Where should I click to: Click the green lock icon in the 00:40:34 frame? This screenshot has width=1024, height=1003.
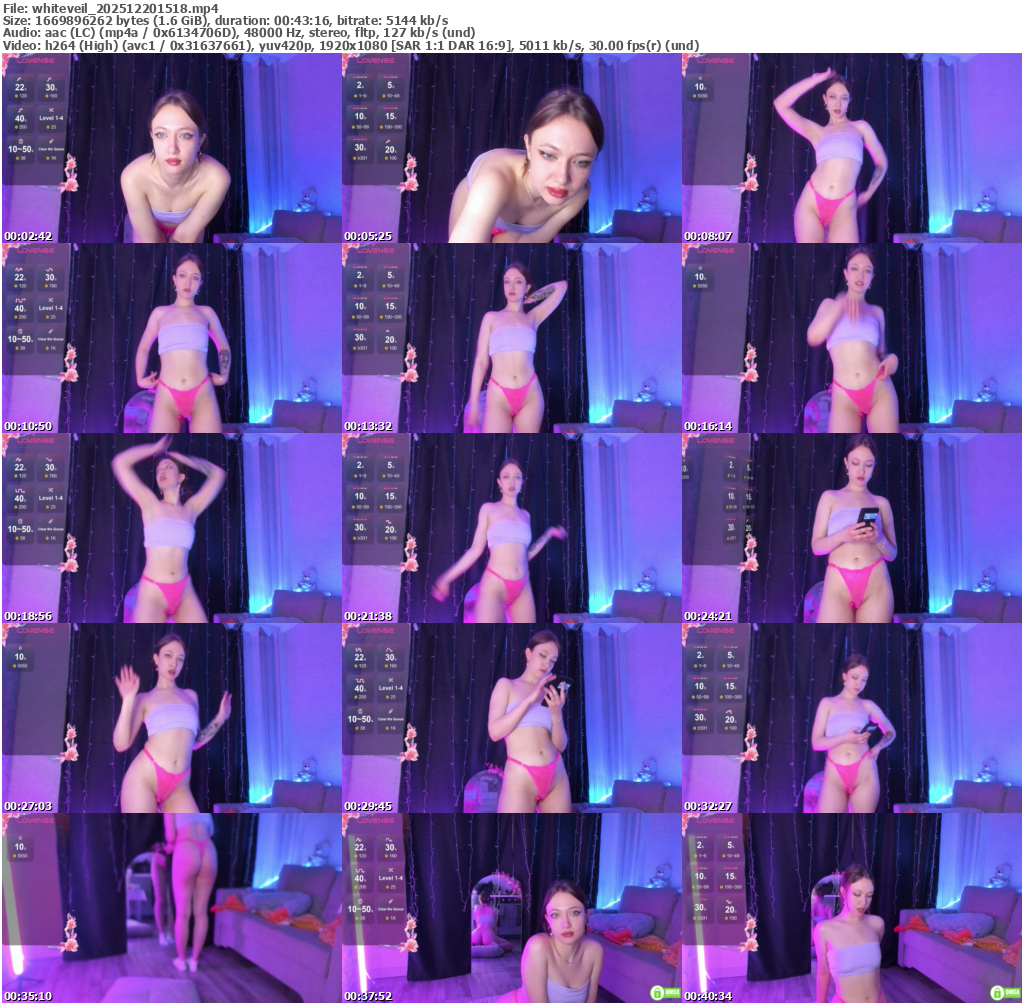click(x=999, y=991)
